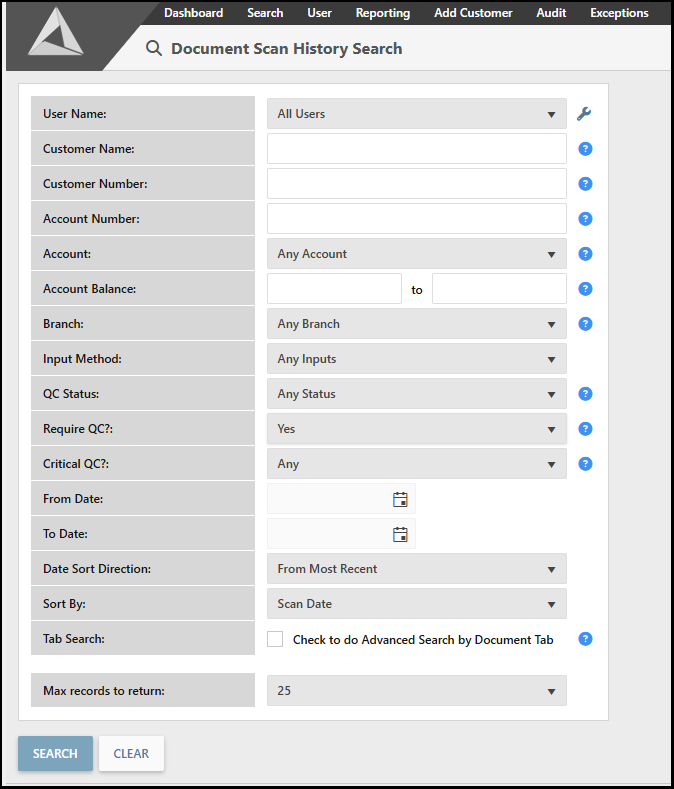Viewport: 674px width, 789px height.
Task: Open the To Date calendar picker
Action: click(x=400, y=534)
